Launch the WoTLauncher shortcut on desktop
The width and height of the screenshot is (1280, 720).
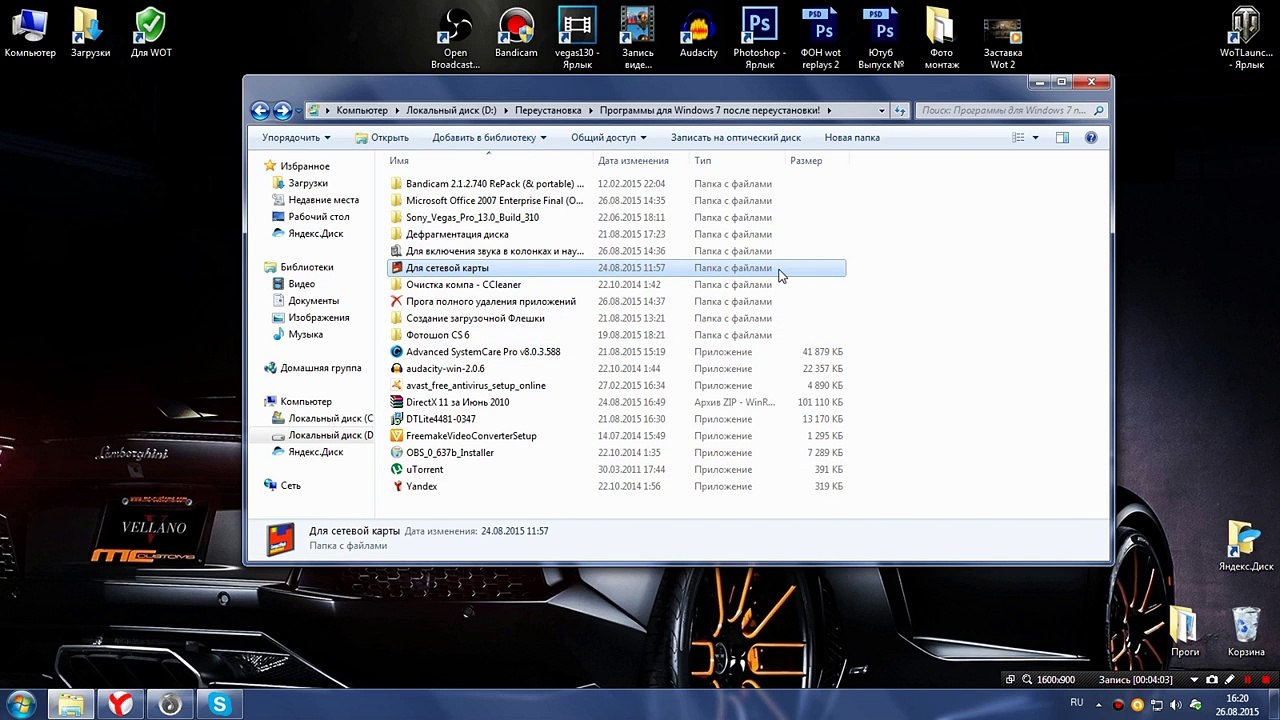click(x=1245, y=39)
